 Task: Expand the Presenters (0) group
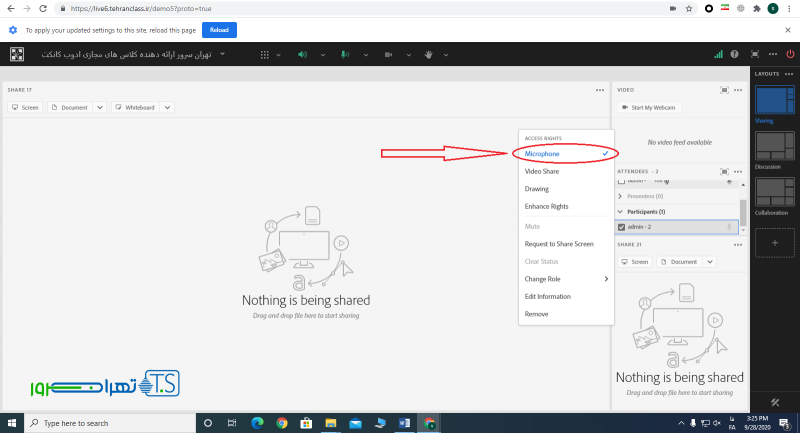coord(620,197)
